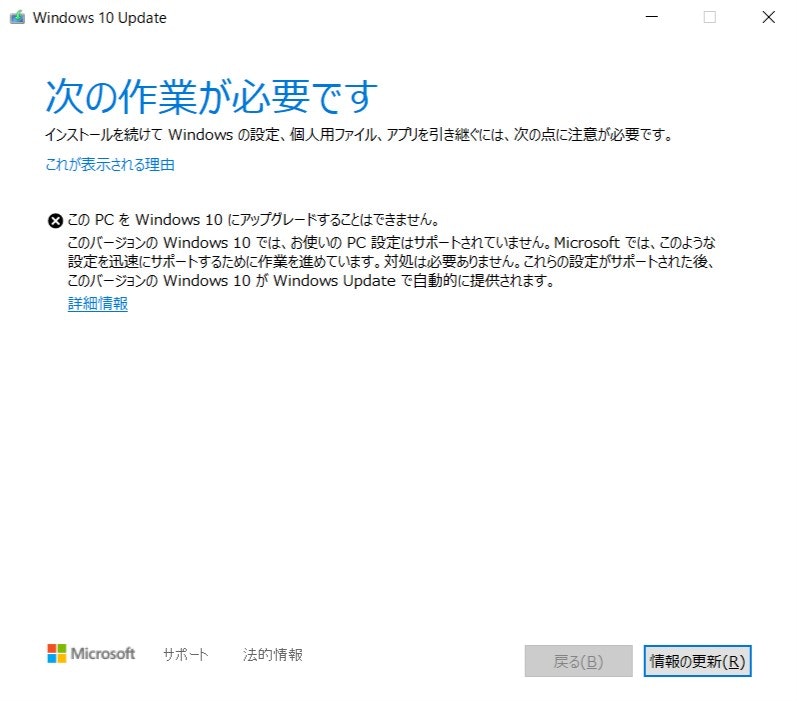Click the black X error icon
This screenshot has width=797, height=701.
55,221
